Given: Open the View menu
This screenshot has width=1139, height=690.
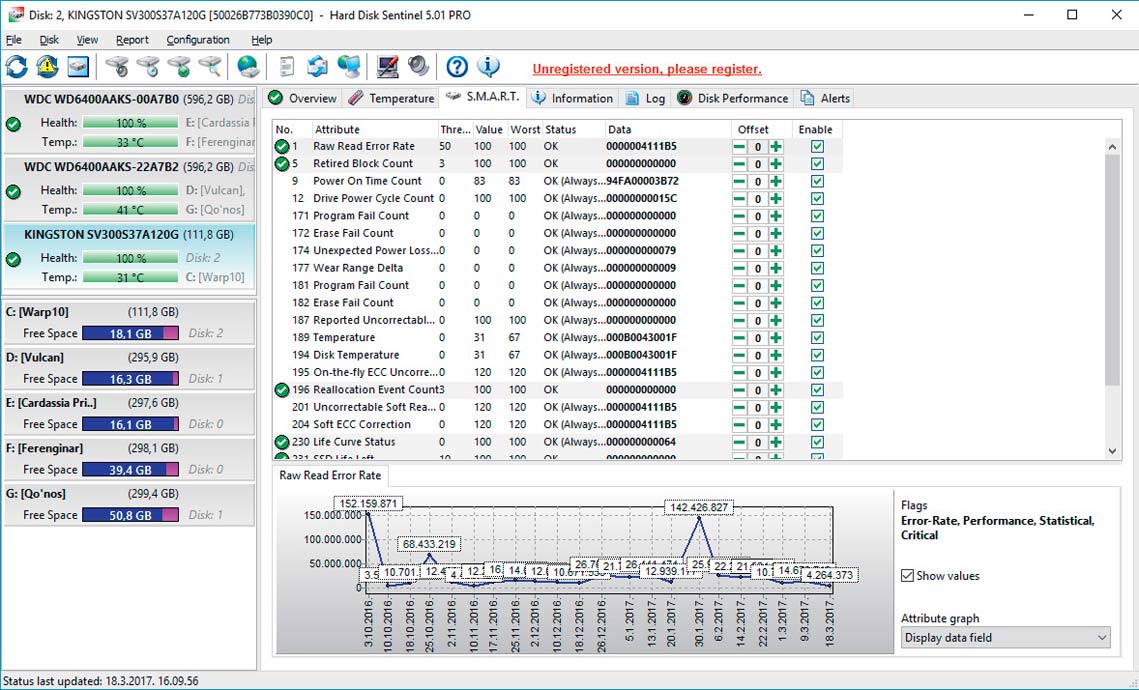Looking at the screenshot, I should (87, 40).
